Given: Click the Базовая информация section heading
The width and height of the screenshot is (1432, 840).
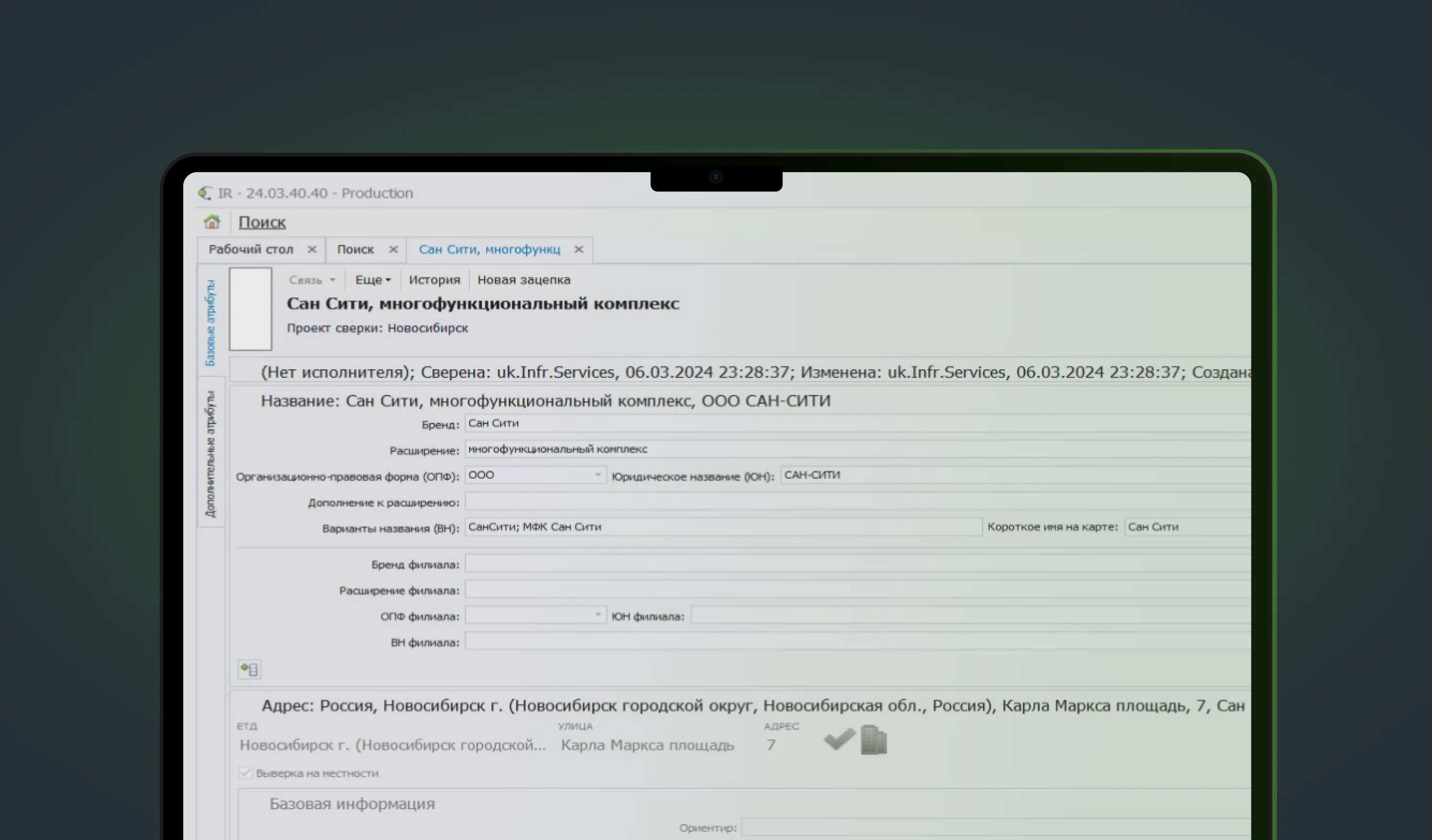Looking at the screenshot, I should coord(352,804).
